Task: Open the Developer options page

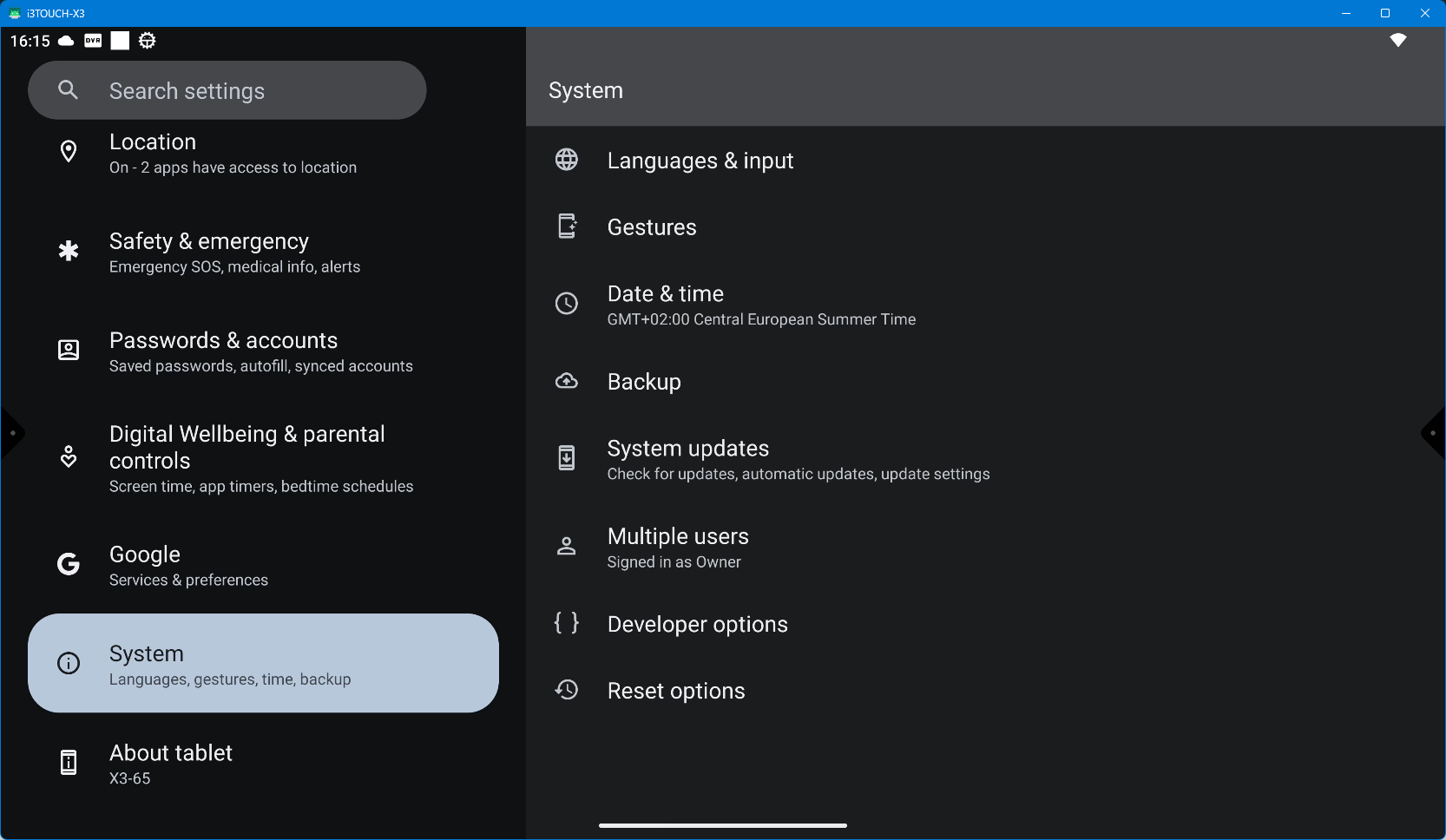Action: pos(697,624)
